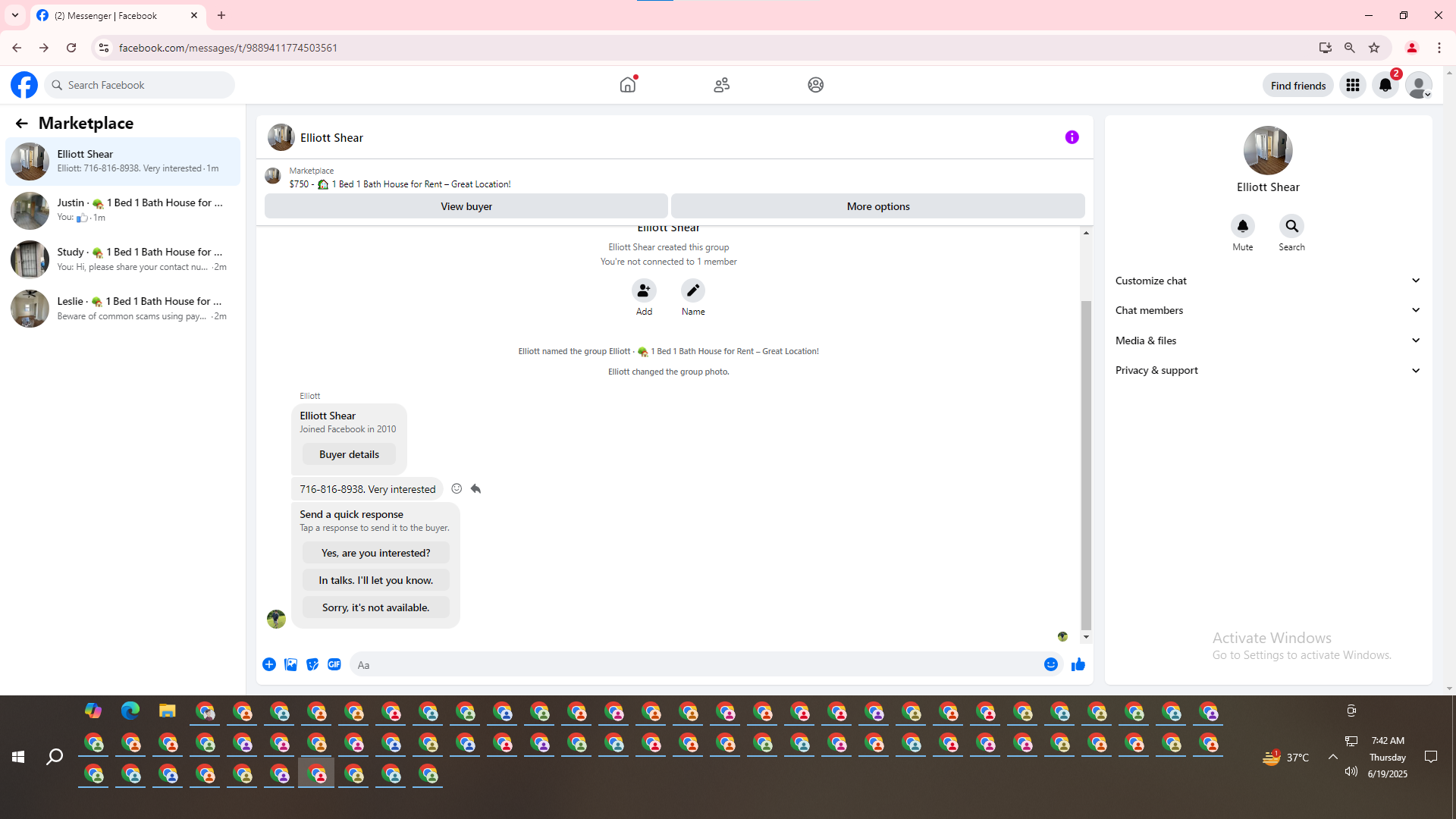Focus the Search Facebook field
1456x819 pixels.
click(140, 85)
